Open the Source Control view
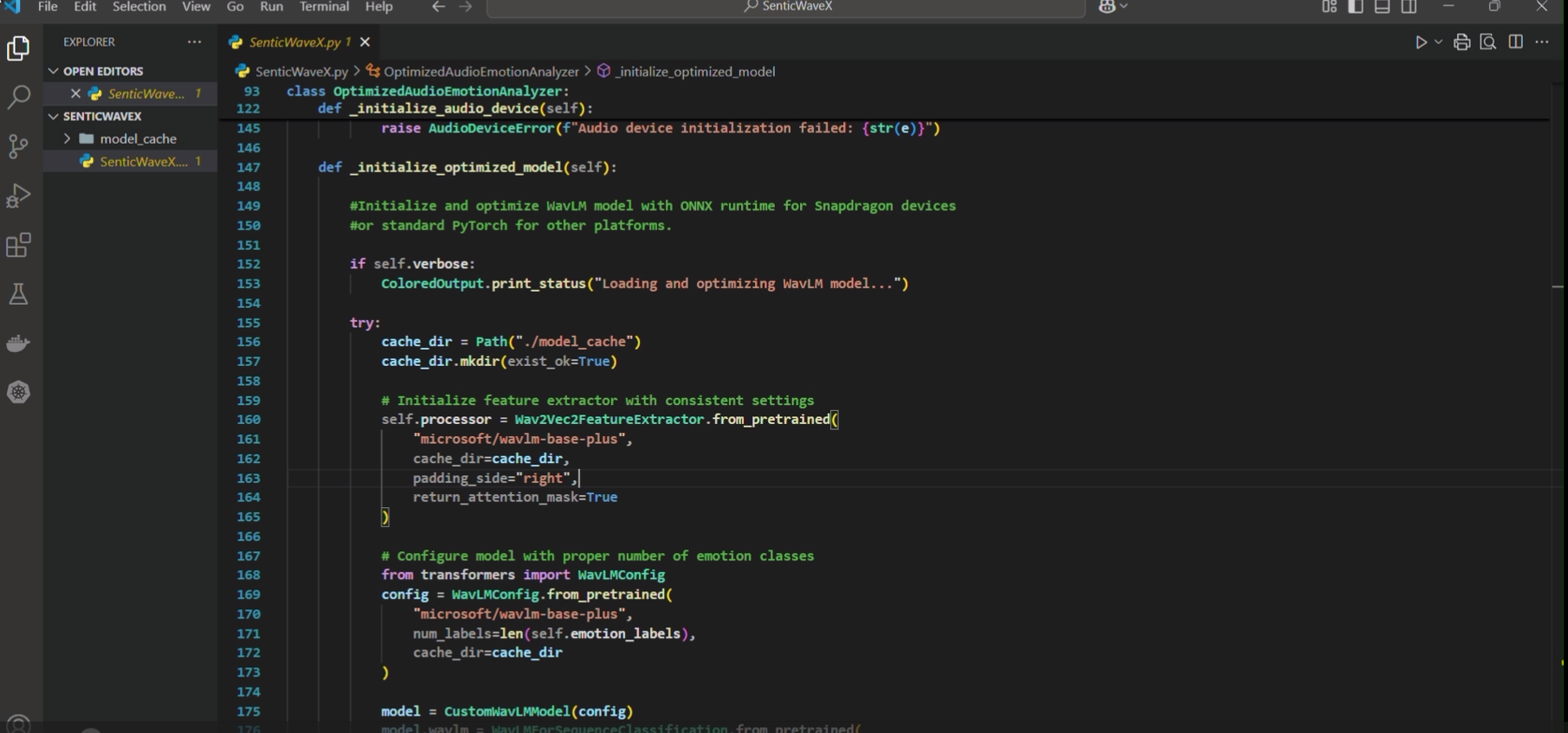The width and height of the screenshot is (1568, 733). click(18, 146)
